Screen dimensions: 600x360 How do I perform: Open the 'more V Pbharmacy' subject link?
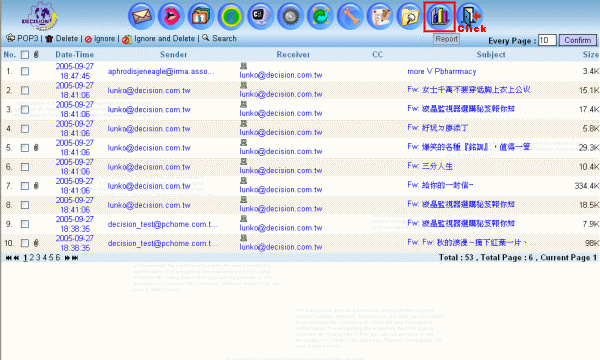[x=442, y=71]
